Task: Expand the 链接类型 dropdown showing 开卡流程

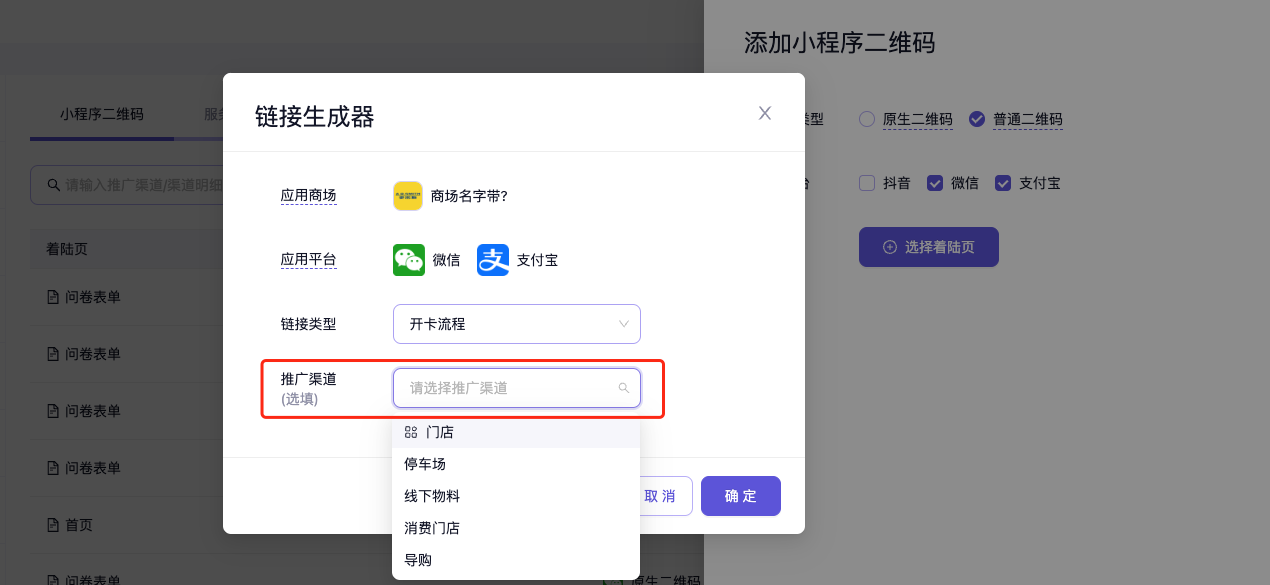Action: click(x=516, y=324)
